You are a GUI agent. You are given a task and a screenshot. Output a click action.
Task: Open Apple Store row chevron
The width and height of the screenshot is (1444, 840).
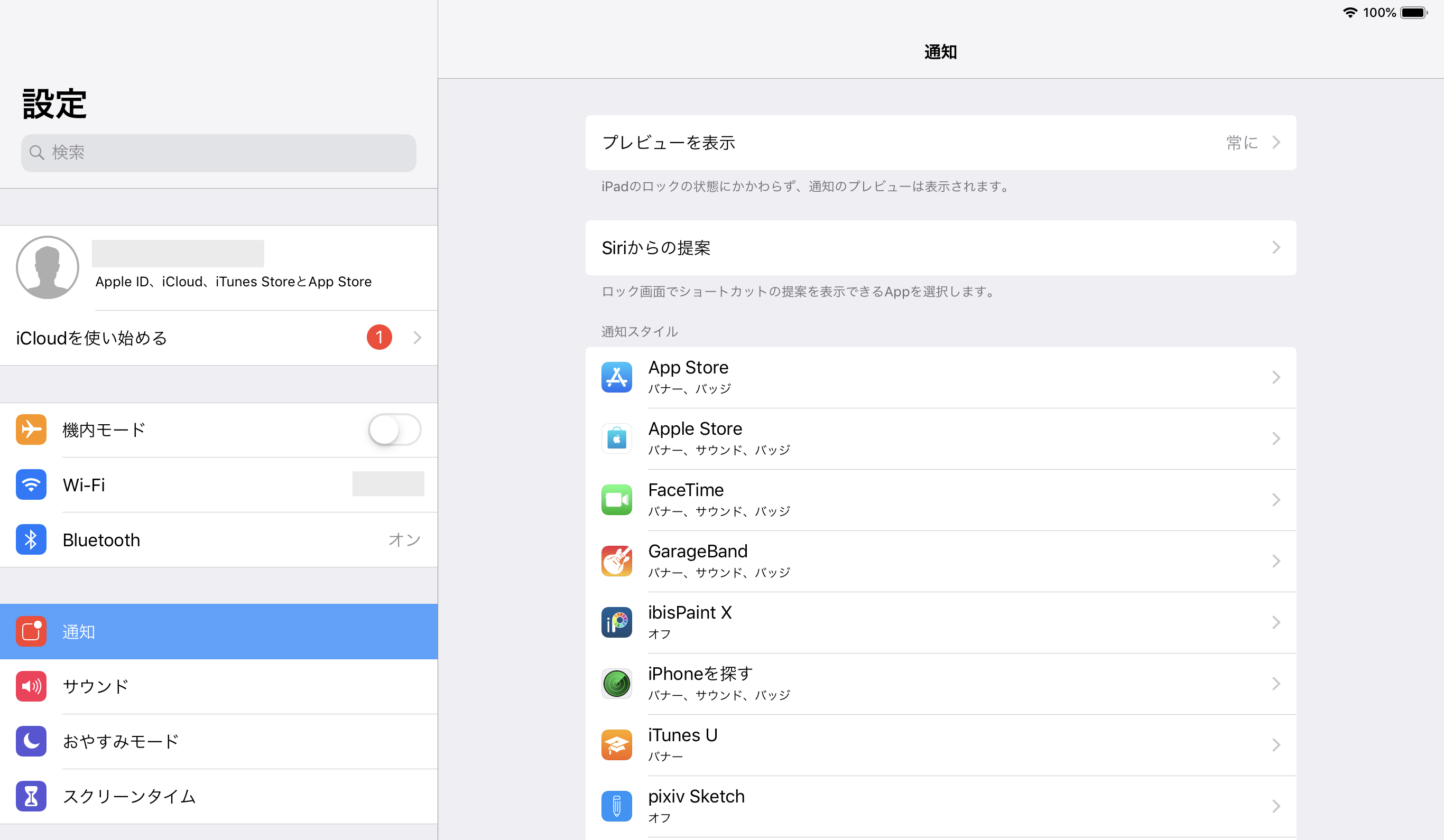(x=1276, y=438)
